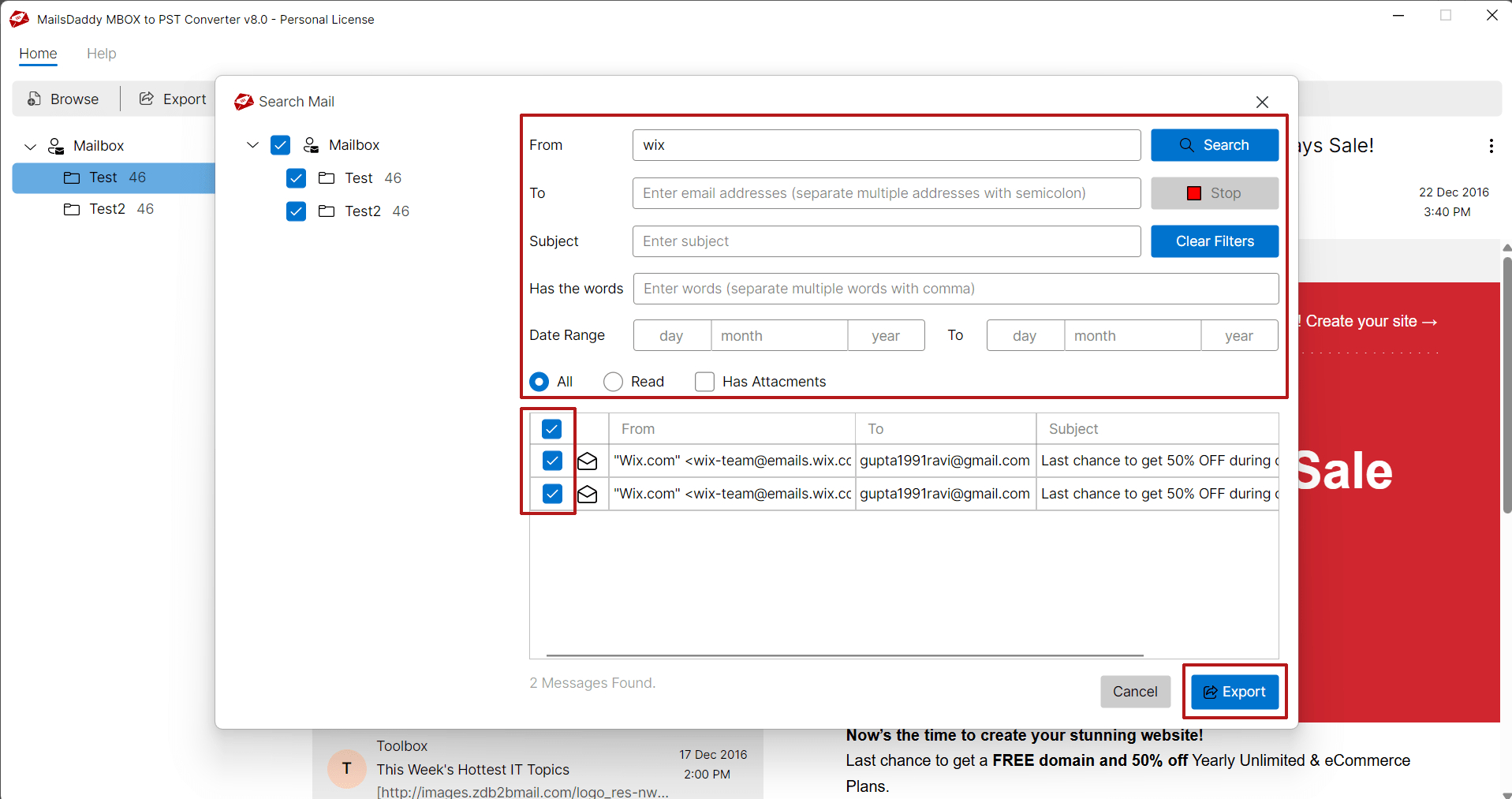Click the preview pane vertical scrollbar

coord(1506,386)
